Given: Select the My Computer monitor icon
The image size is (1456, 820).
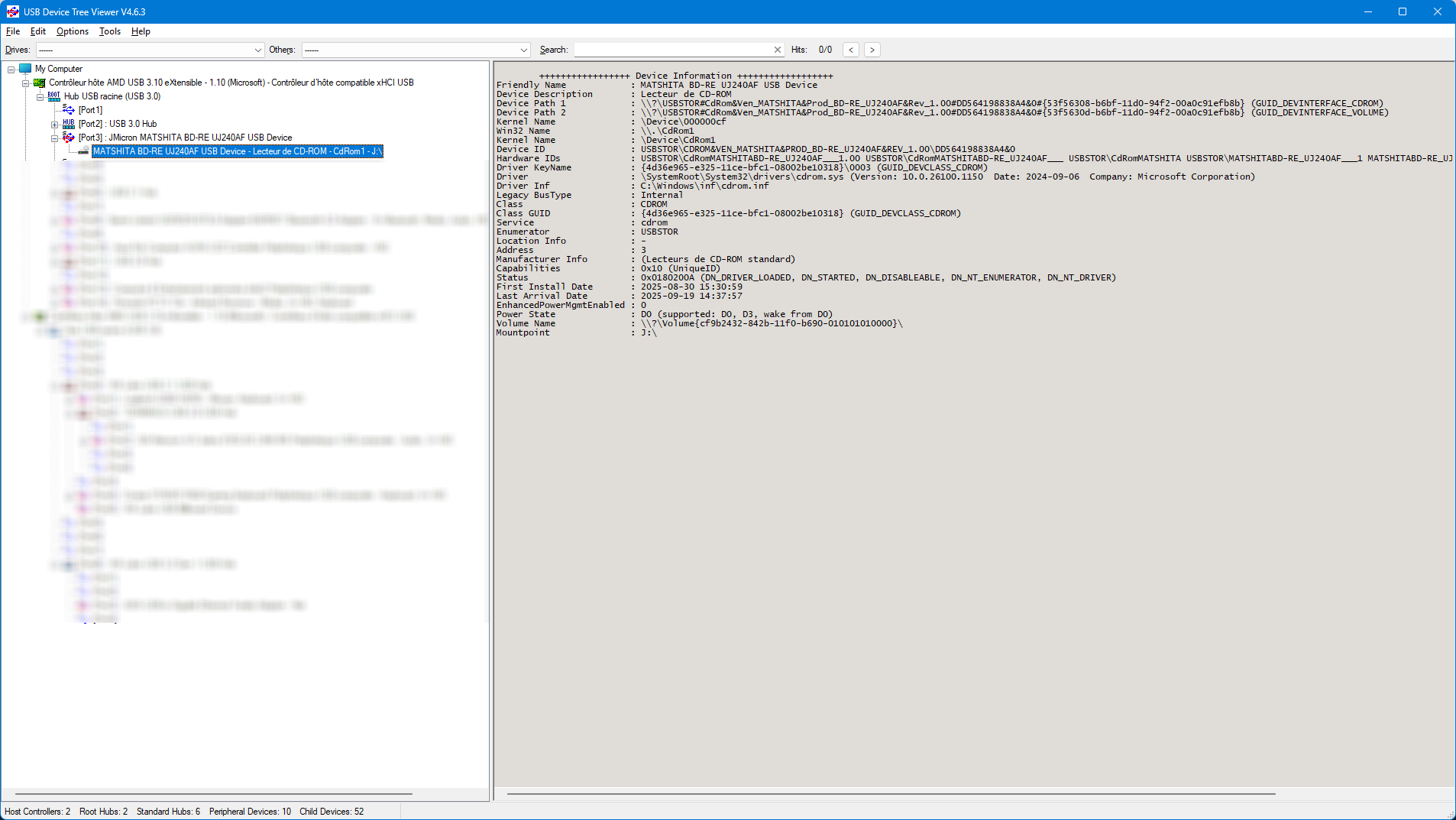Looking at the screenshot, I should point(25,69).
